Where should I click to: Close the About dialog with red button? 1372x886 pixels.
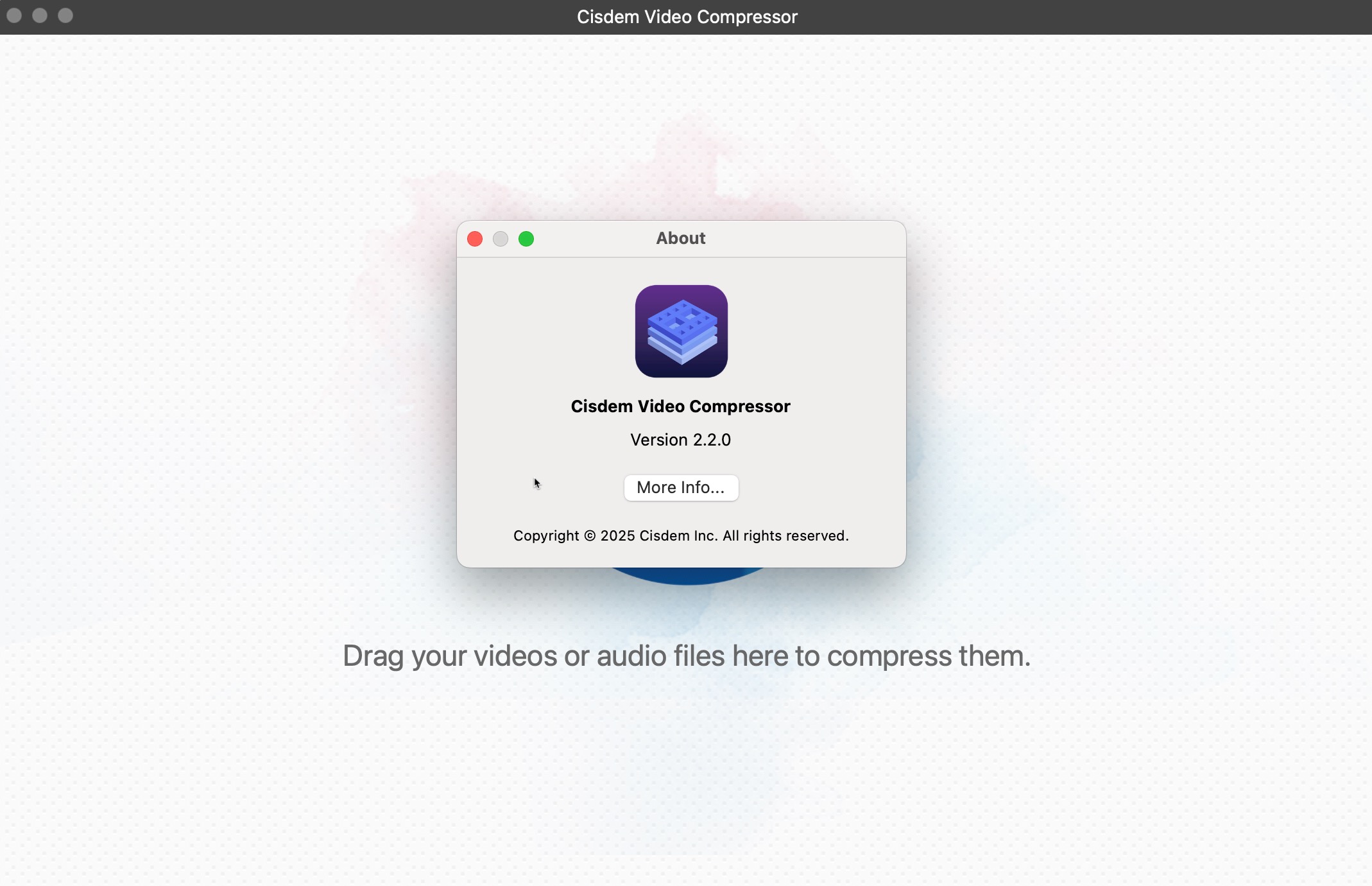tap(475, 239)
